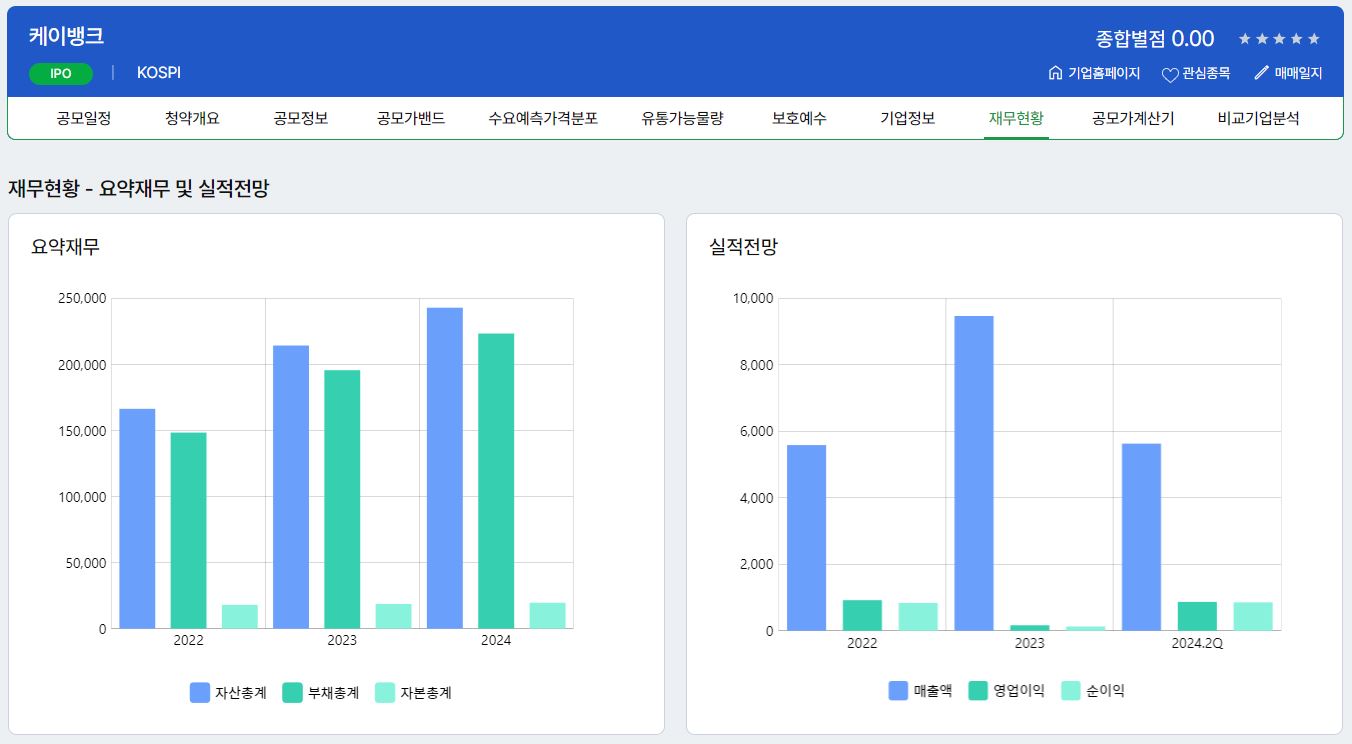Click the home icon for 기업홈페이지
This screenshot has width=1352, height=744.
(1055, 73)
